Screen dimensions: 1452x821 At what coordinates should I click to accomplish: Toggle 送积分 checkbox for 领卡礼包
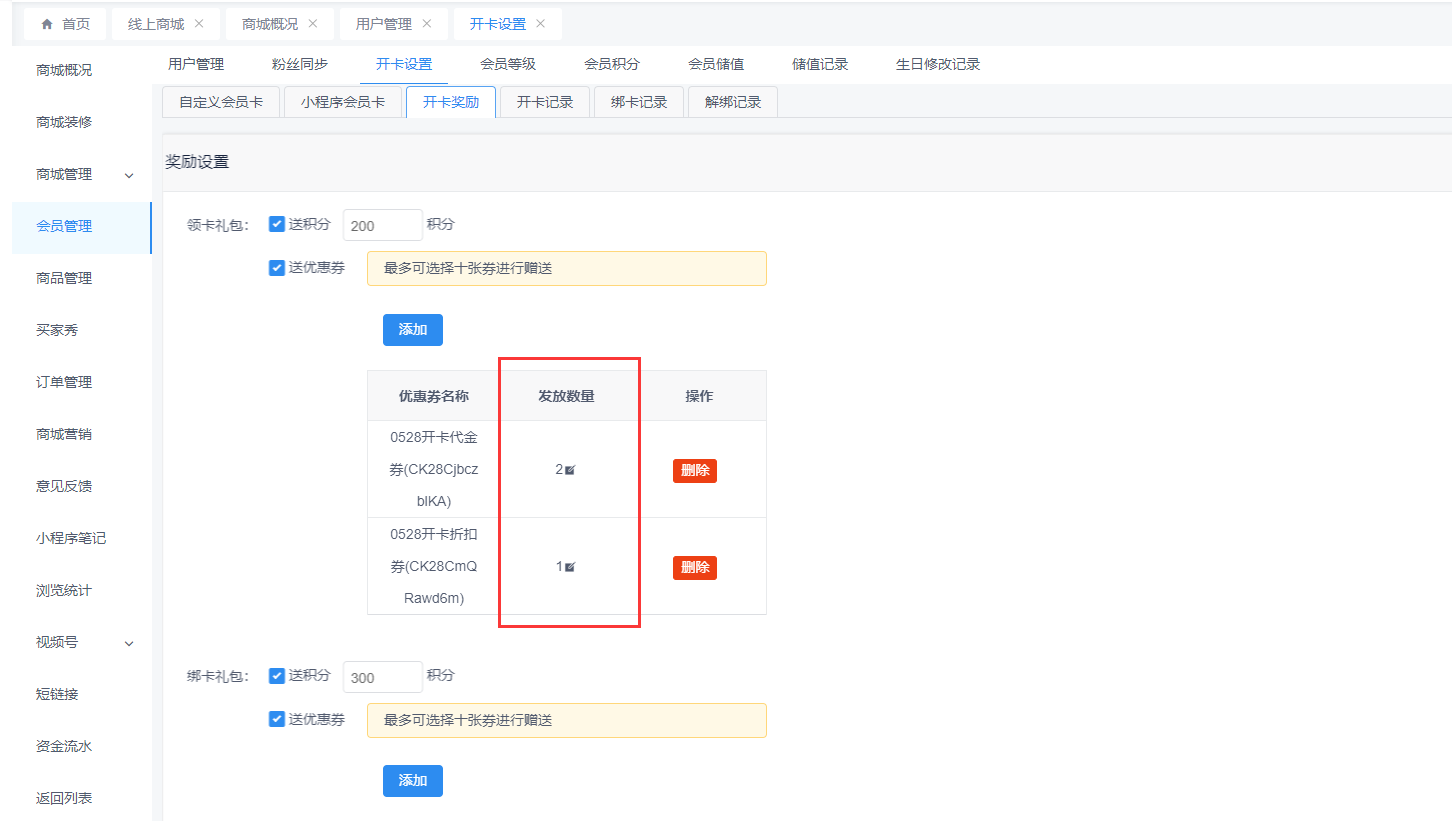277,224
